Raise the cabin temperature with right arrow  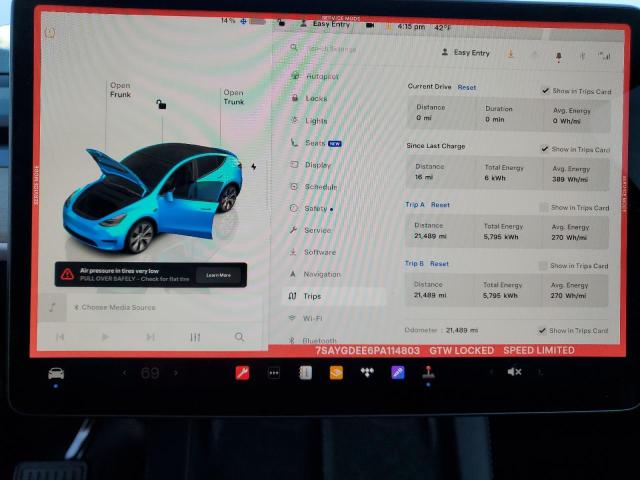click(176, 373)
